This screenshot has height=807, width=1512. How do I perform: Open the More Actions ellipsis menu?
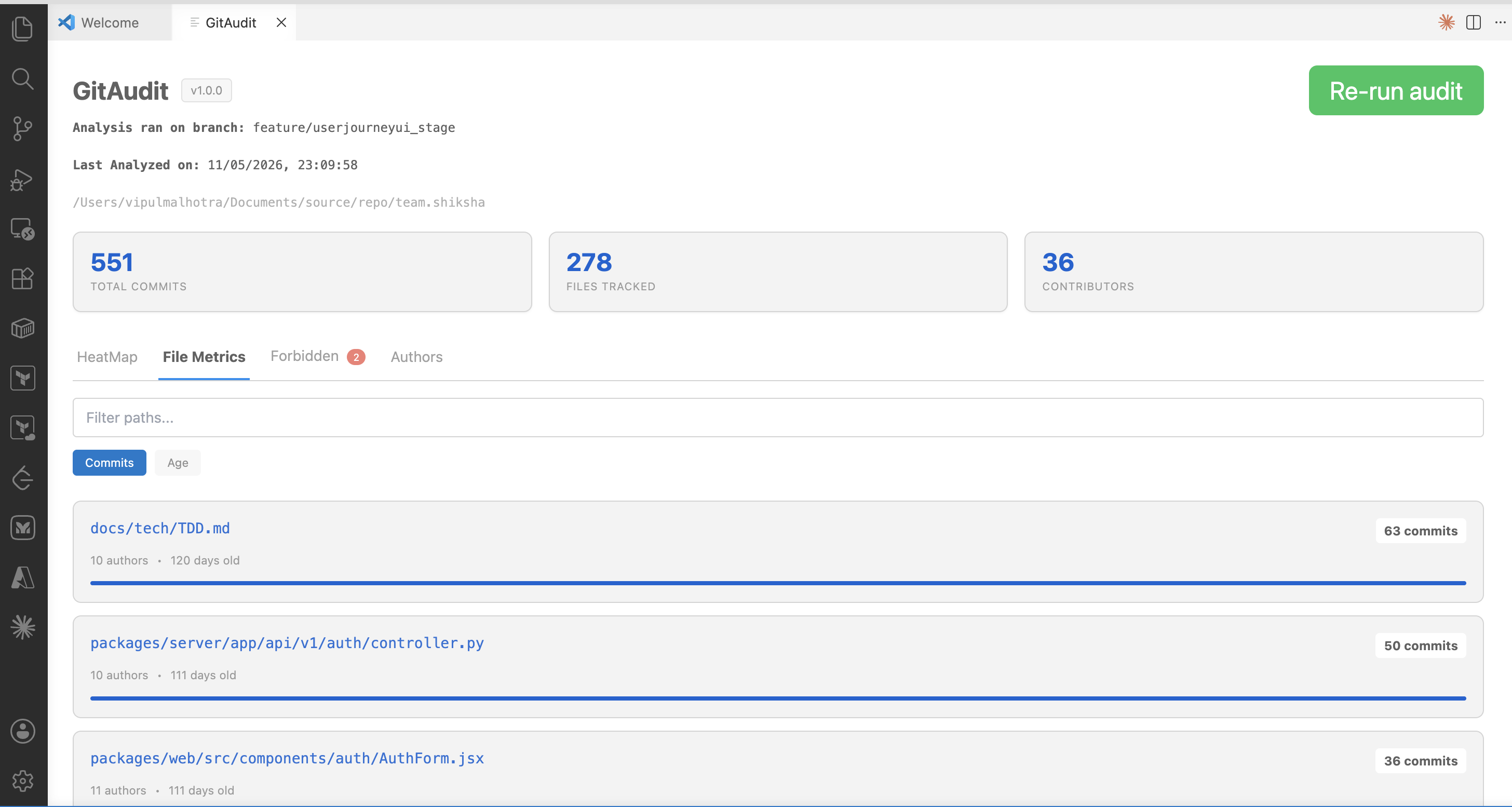1500,22
